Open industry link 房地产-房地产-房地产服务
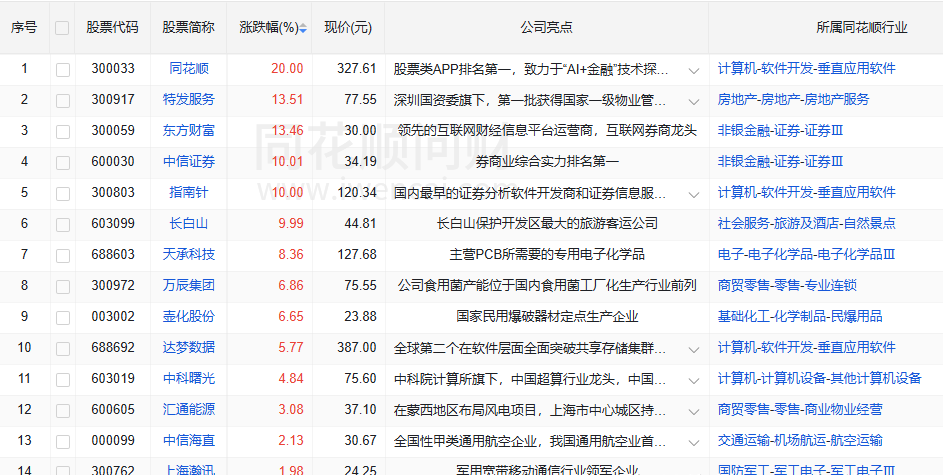943x475 pixels. (x=793, y=99)
